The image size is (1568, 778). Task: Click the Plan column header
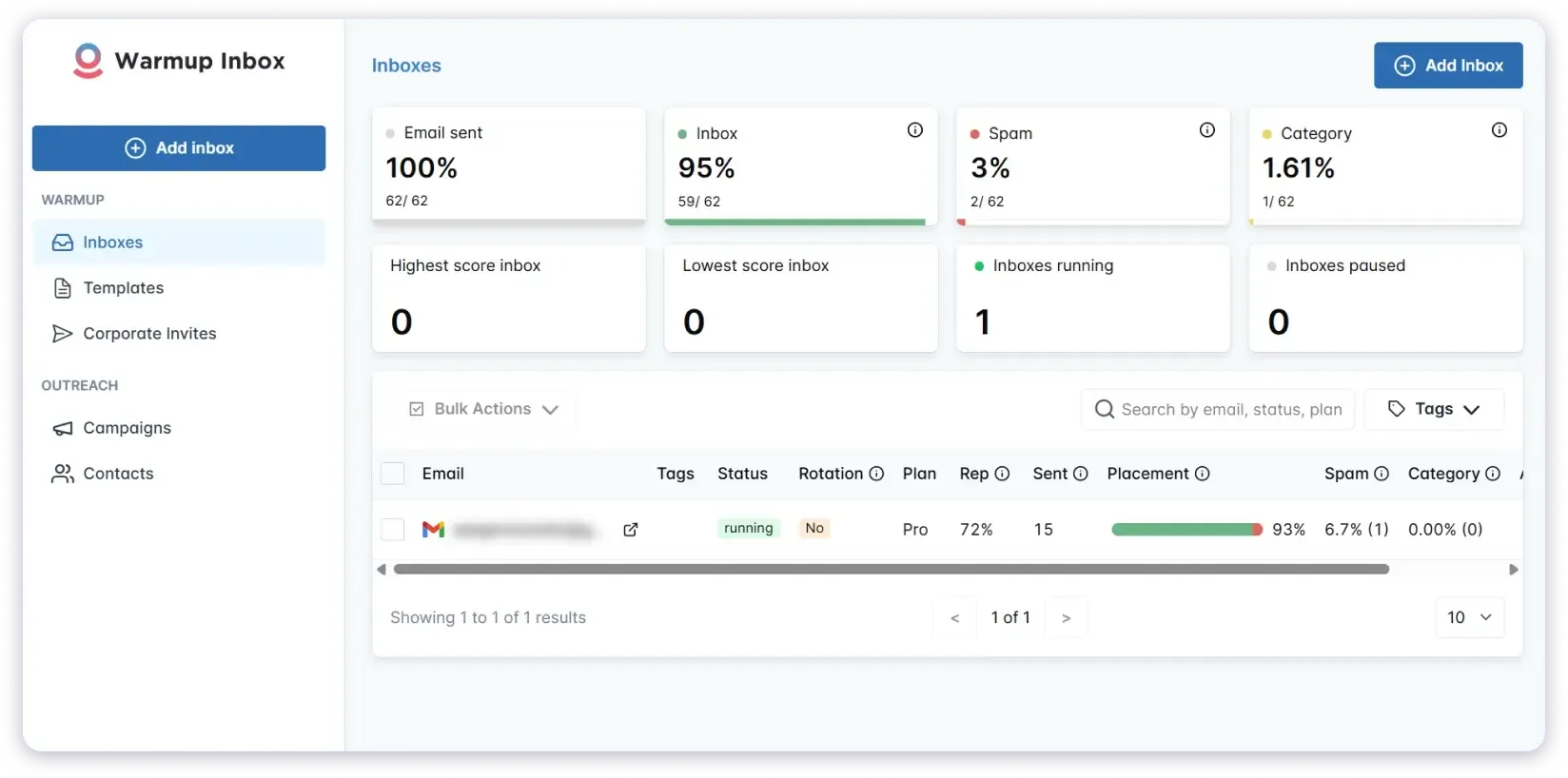(x=919, y=474)
